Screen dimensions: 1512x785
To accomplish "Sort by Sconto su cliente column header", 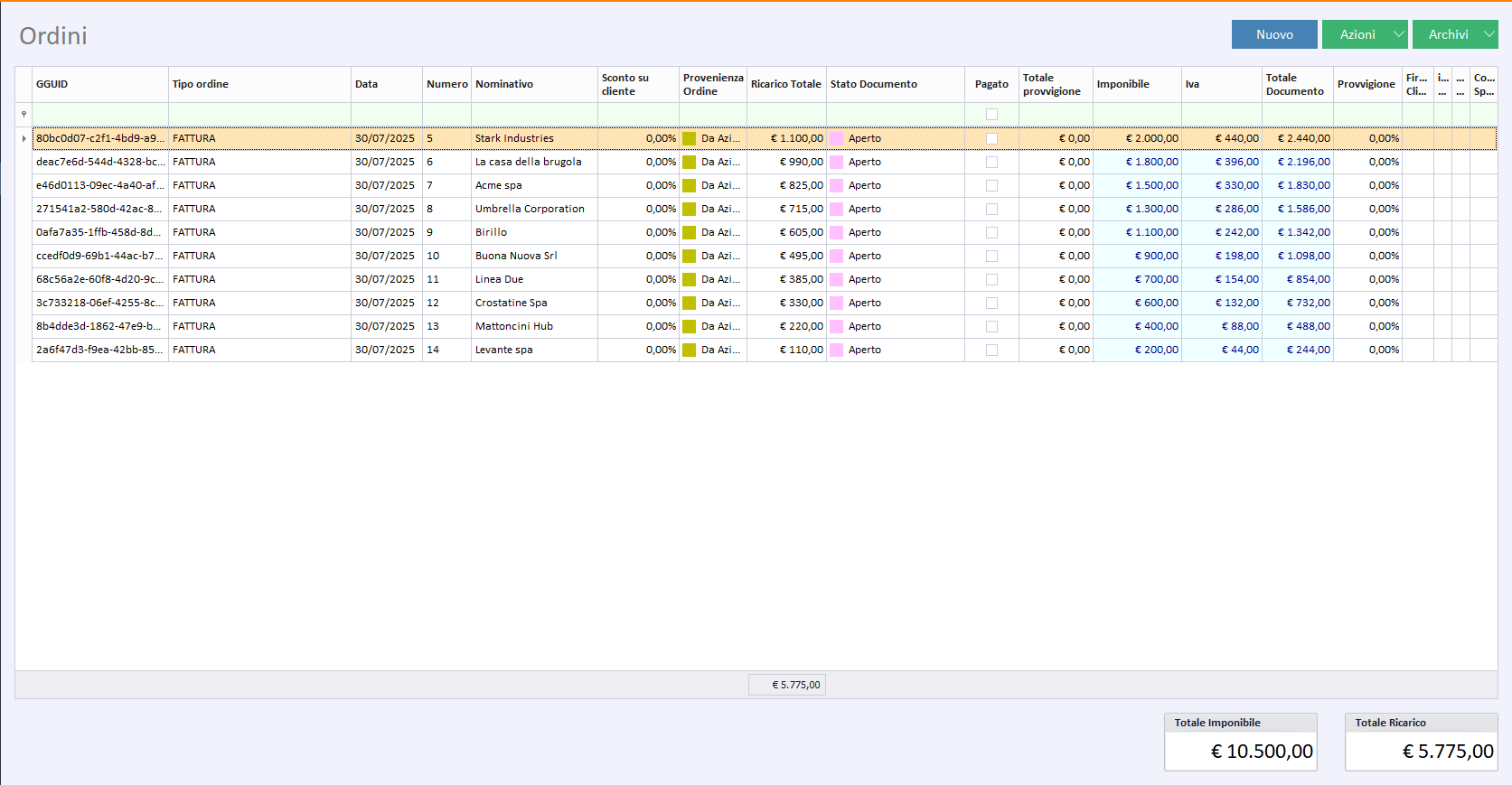I will point(639,84).
